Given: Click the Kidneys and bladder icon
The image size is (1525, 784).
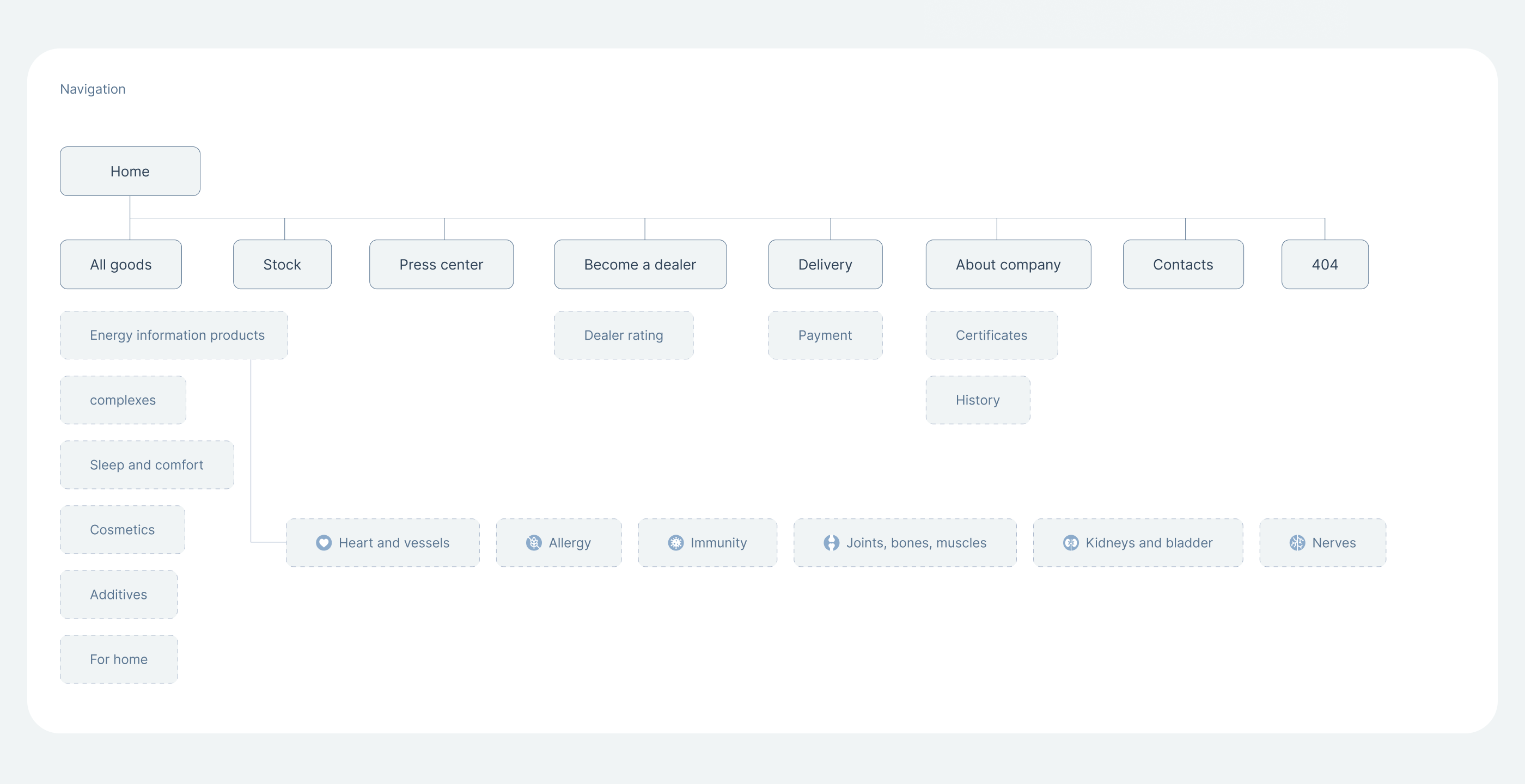Looking at the screenshot, I should pyautogui.click(x=1070, y=543).
